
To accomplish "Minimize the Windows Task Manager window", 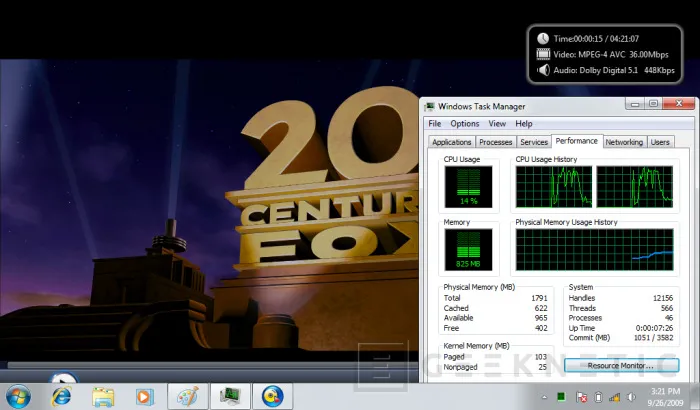I will (x=634, y=104).
